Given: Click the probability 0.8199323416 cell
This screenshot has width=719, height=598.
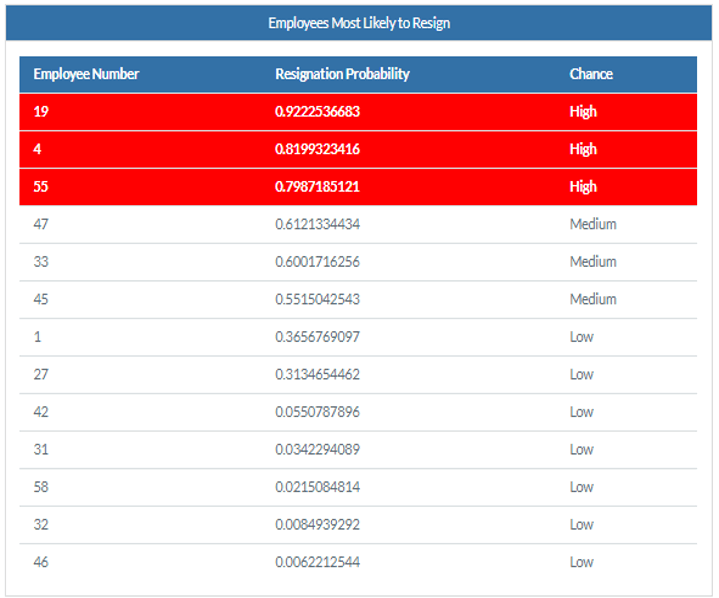Looking at the screenshot, I should [x=317, y=149].
